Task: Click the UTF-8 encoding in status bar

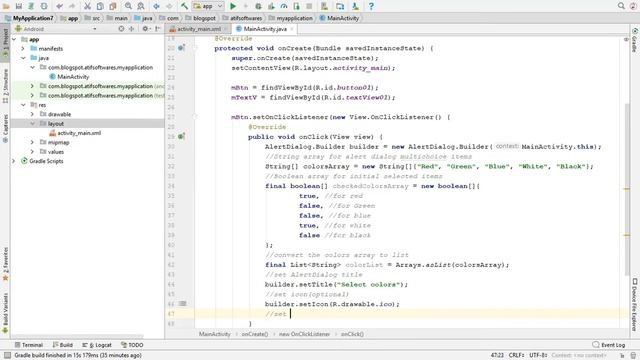Action: [x=538, y=355]
